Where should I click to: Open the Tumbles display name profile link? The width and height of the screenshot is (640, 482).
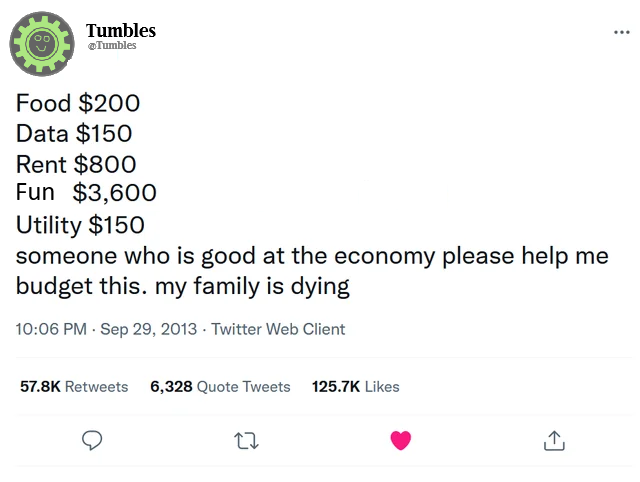tap(121, 31)
